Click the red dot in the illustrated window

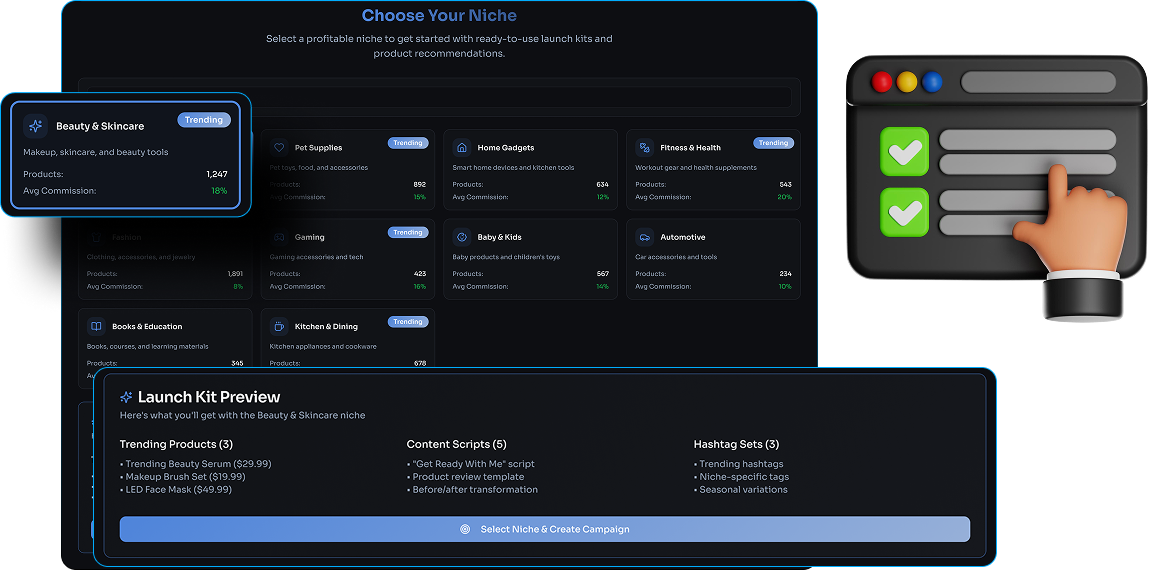coord(882,82)
